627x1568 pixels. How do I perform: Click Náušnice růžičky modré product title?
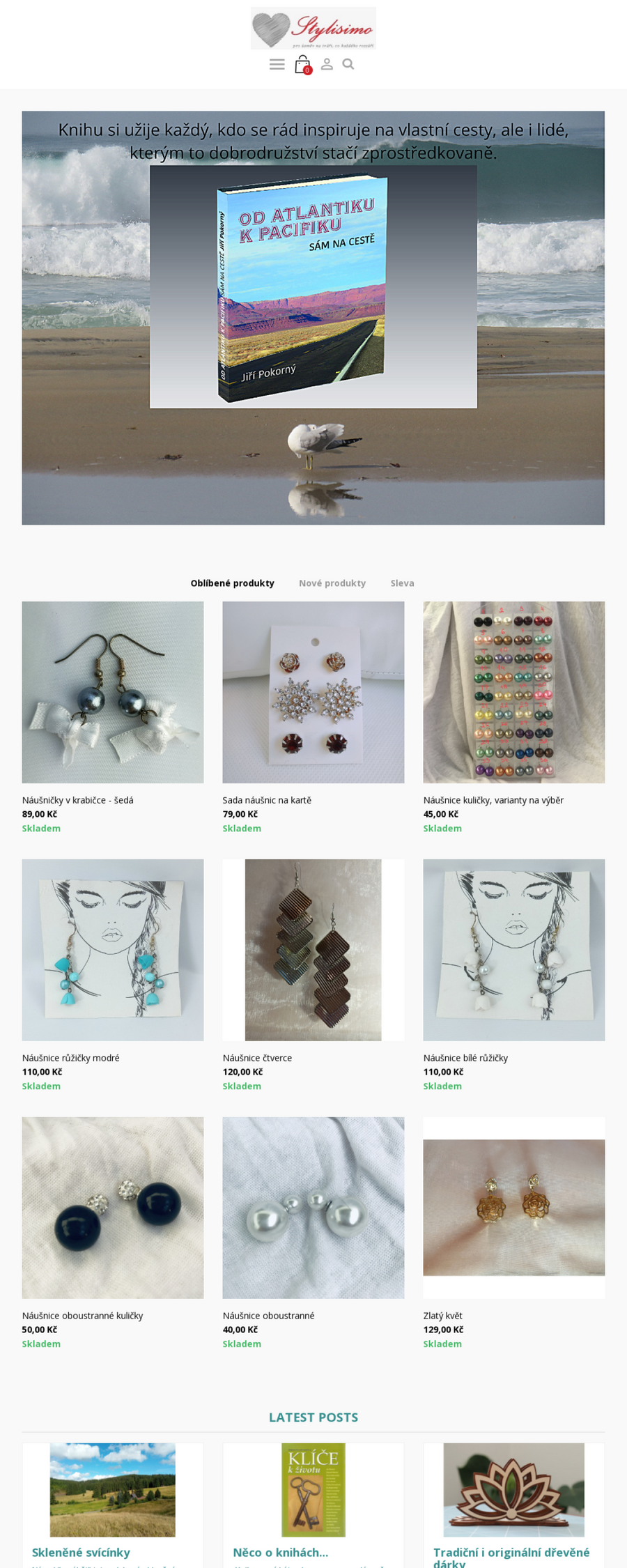[71, 1058]
